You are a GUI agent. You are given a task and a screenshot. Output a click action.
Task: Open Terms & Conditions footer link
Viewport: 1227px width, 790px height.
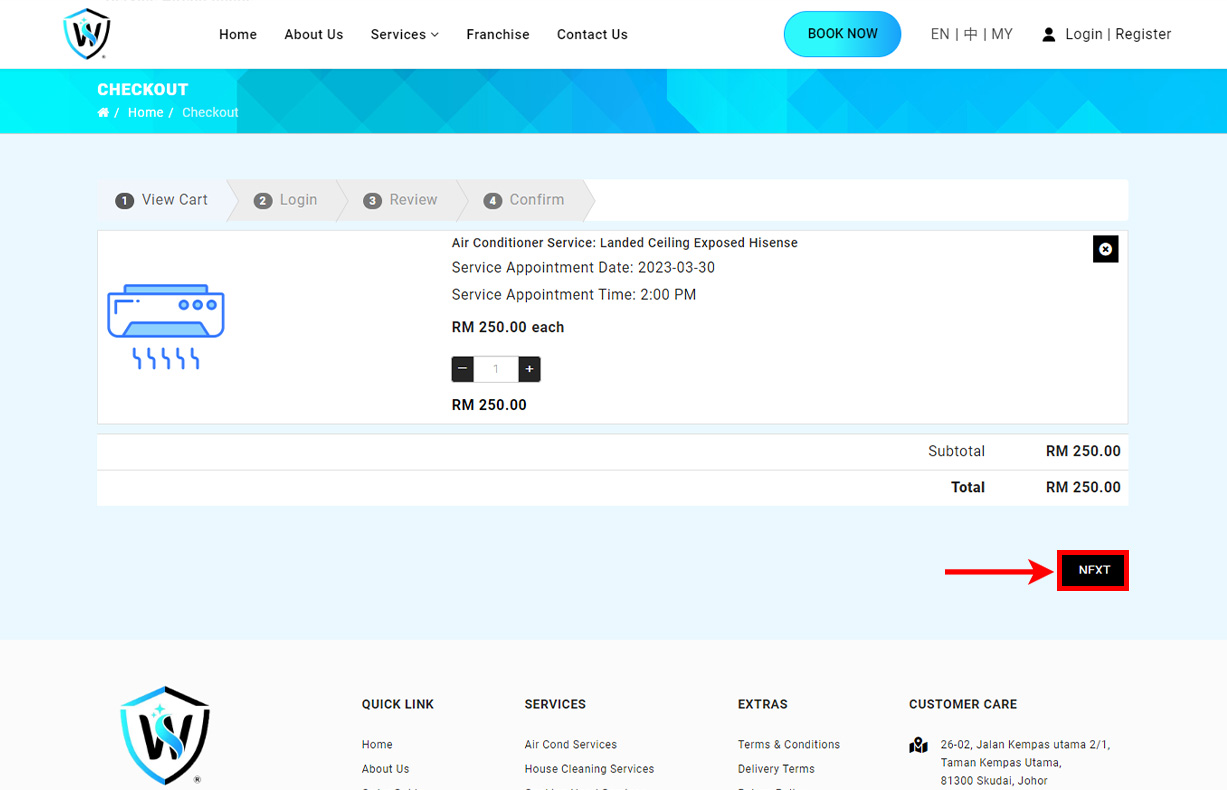pyautogui.click(x=788, y=745)
